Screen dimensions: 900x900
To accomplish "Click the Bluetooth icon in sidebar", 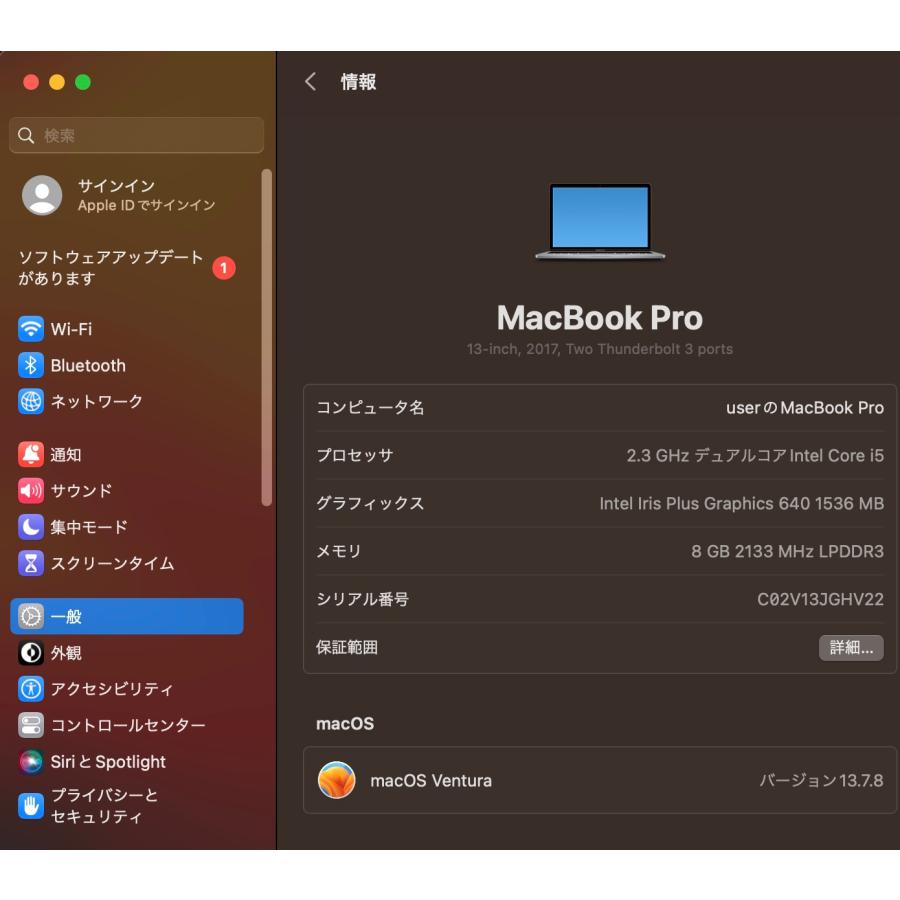I will point(30,365).
